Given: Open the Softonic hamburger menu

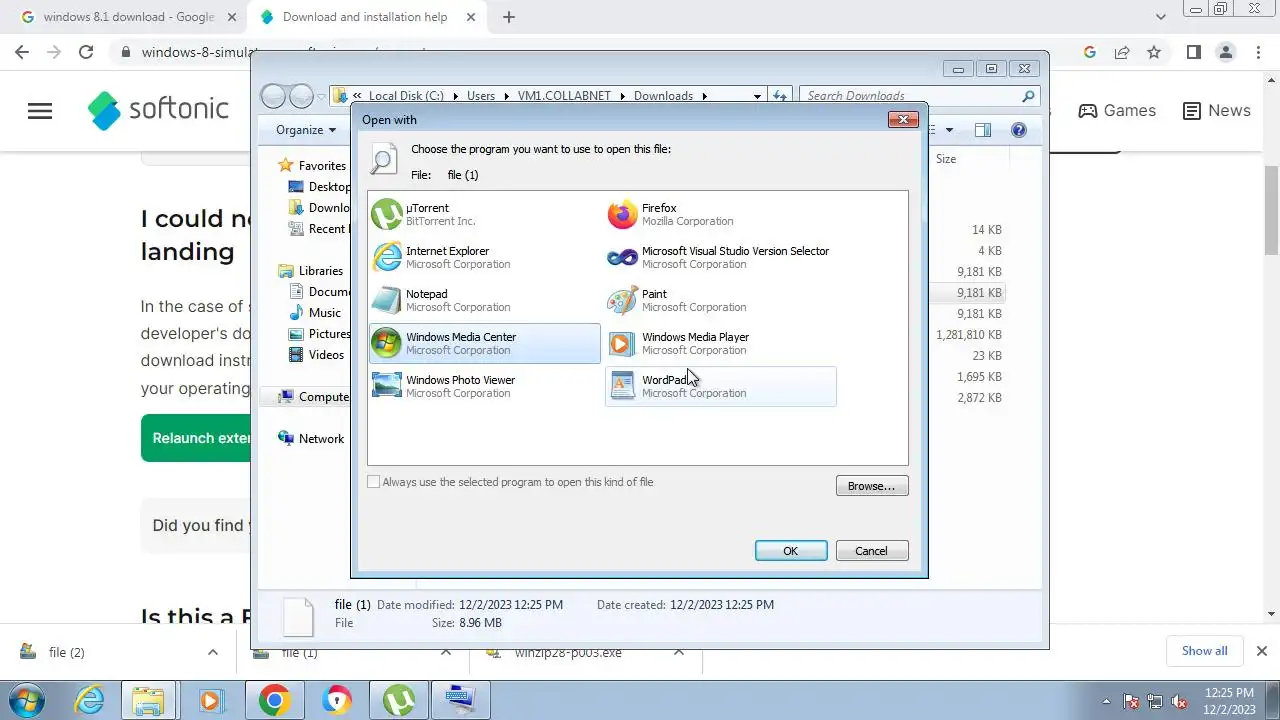Looking at the screenshot, I should click(40, 111).
